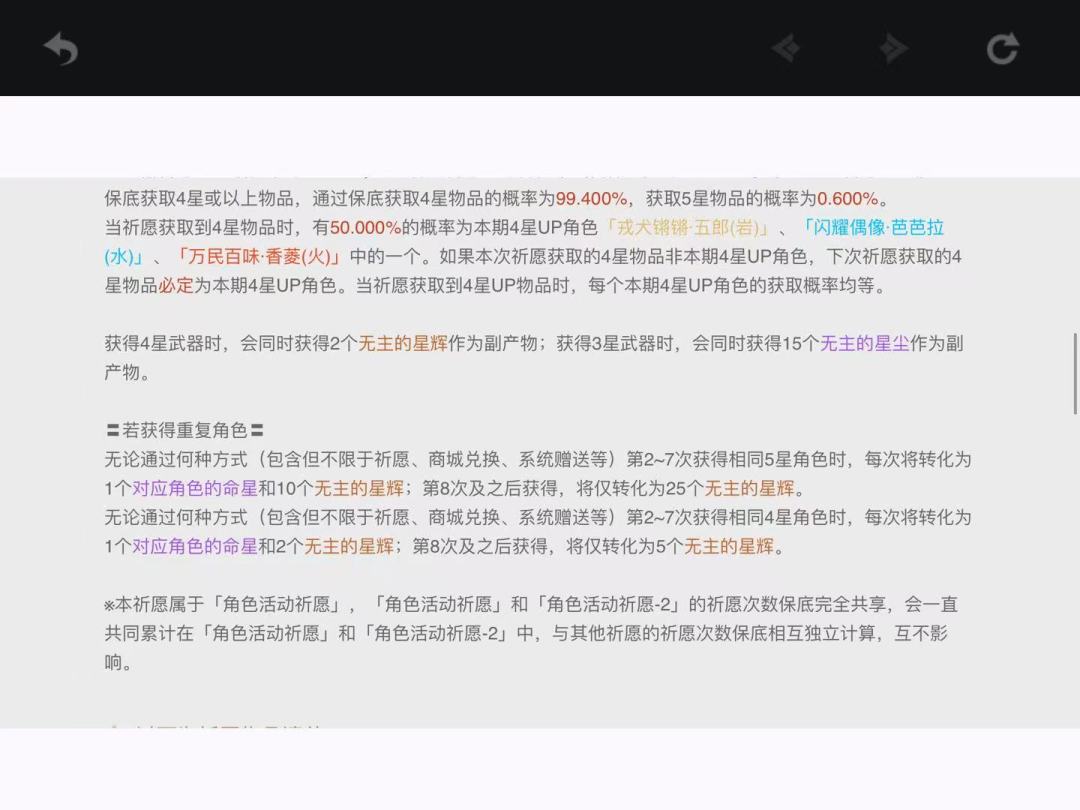Click the red text 万民百味·香菱(火)
1080x810 pixels.
tap(258, 256)
